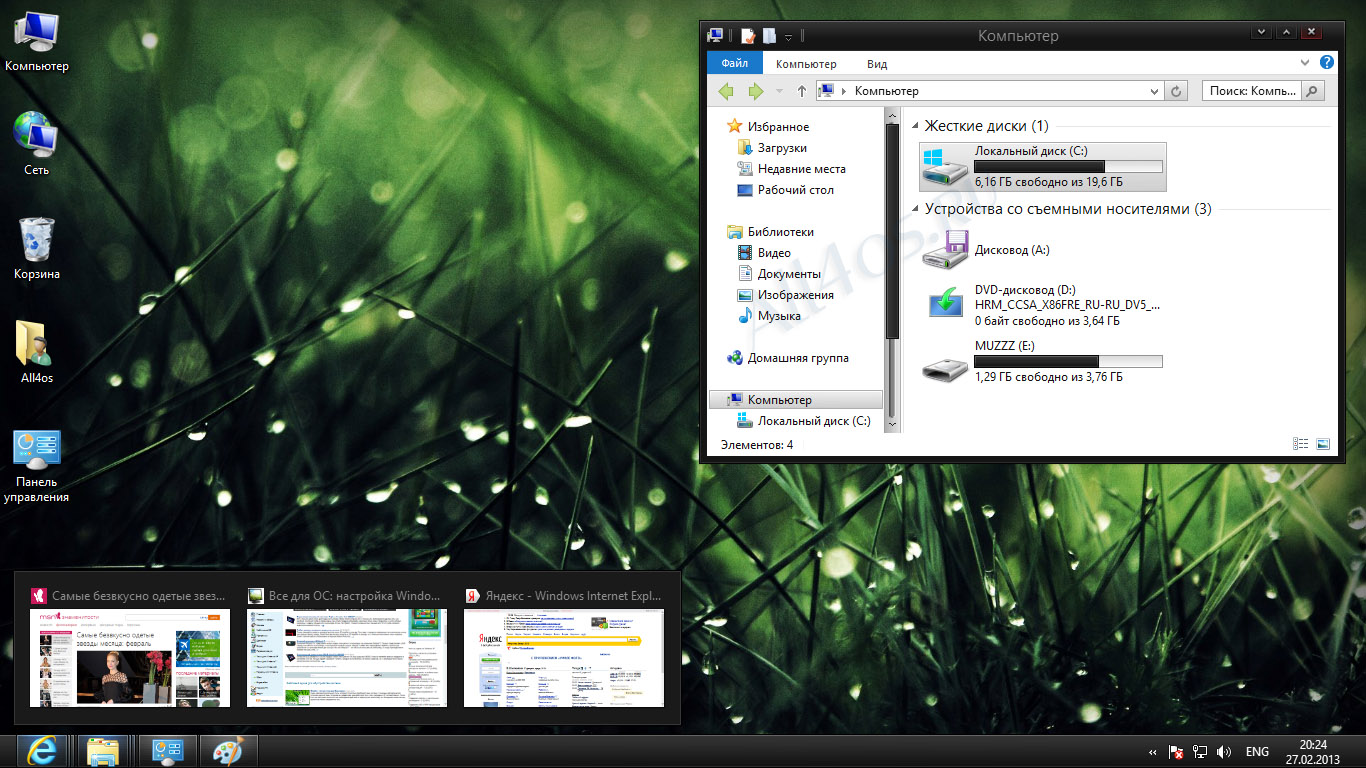Open Explorer help question mark icon
Viewport: 1366px width, 768px height.
(x=1327, y=63)
